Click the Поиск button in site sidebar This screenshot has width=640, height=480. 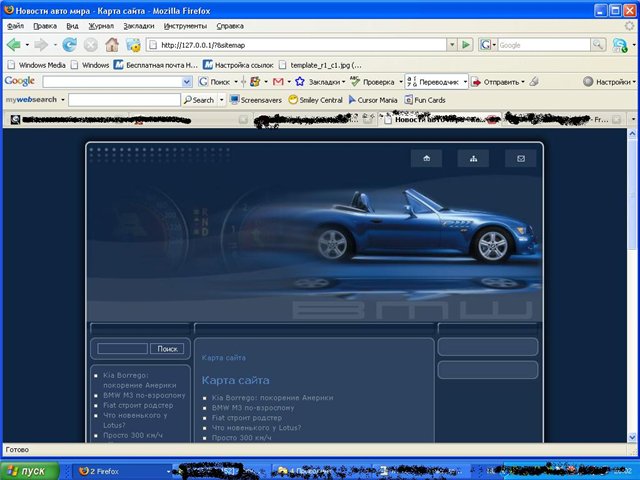tap(168, 349)
